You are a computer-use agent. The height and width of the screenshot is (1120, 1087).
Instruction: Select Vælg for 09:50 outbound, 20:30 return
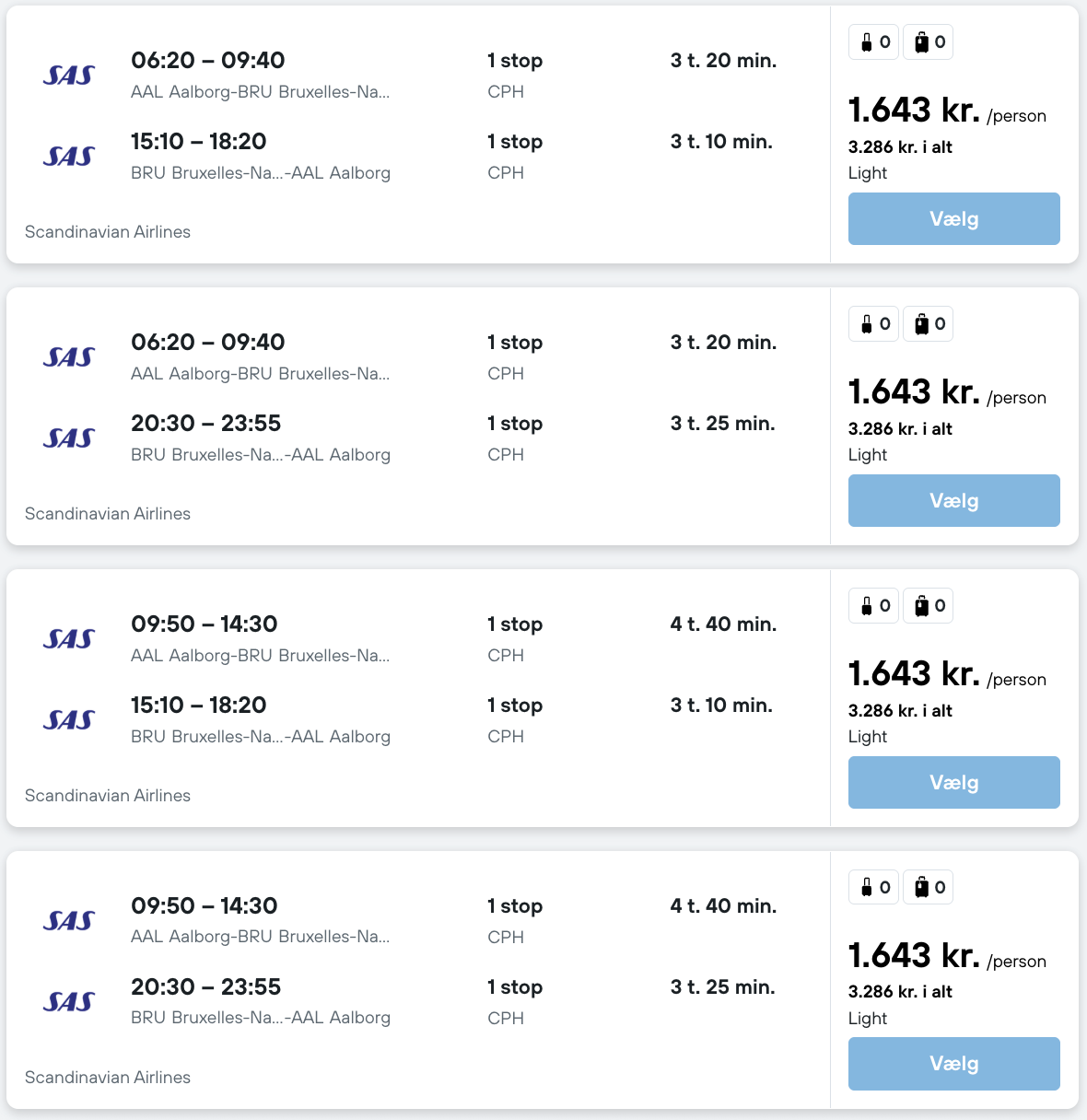[953, 1064]
